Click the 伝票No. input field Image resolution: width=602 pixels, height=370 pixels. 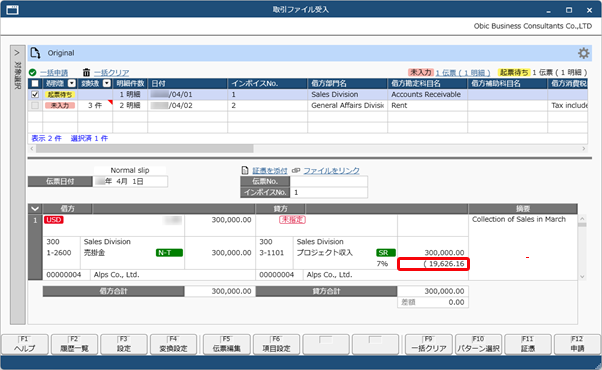(329, 181)
